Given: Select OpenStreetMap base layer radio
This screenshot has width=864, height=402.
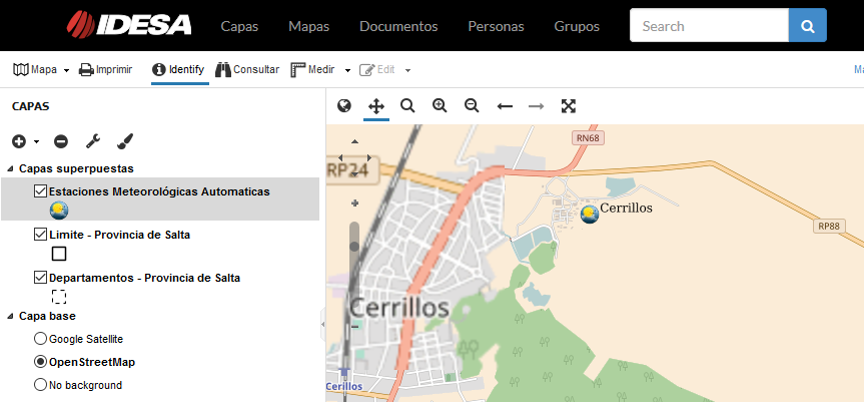Looking at the screenshot, I should [x=40, y=362].
